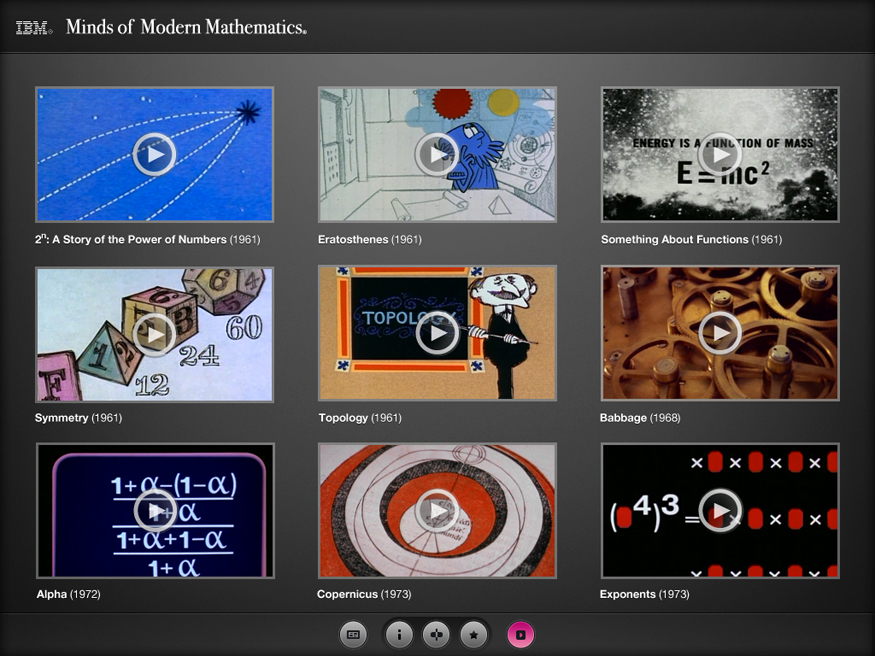Click the Eratosthenes (1961) title
875x656 pixels.
[370, 240]
